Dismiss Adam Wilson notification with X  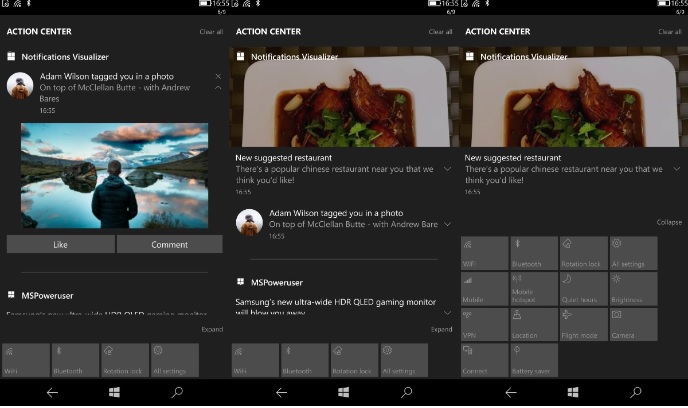pos(218,77)
